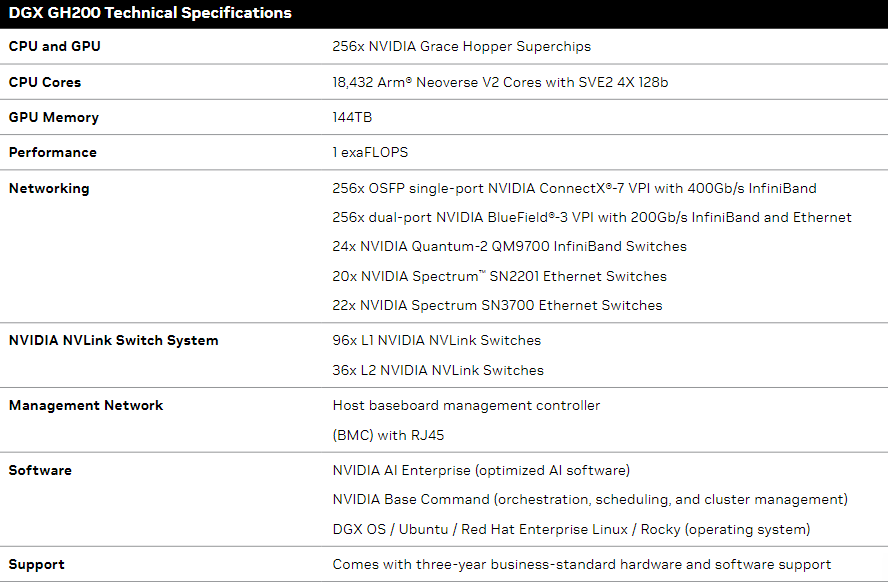Click '36x L2 NVIDIA NVLink Switches'

(438, 370)
